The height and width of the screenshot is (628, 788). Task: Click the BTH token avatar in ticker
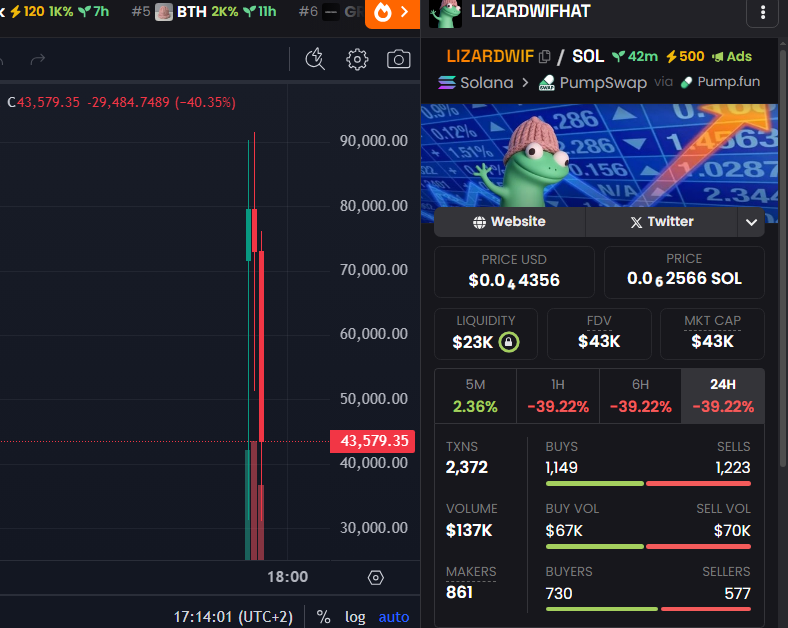[164, 12]
